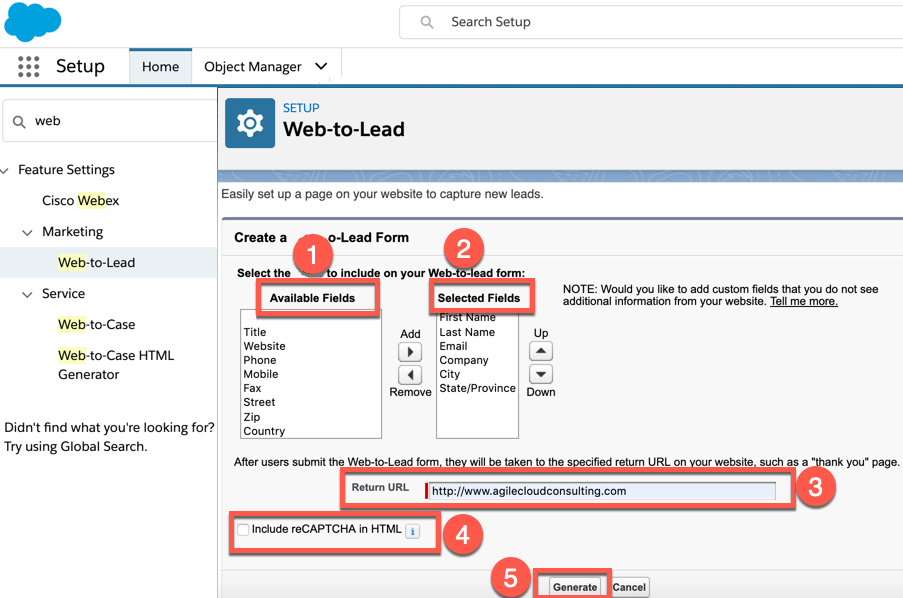Select Email in Selected Fields
Image resolution: width=903 pixels, height=598 pixels.
[453, 346]
